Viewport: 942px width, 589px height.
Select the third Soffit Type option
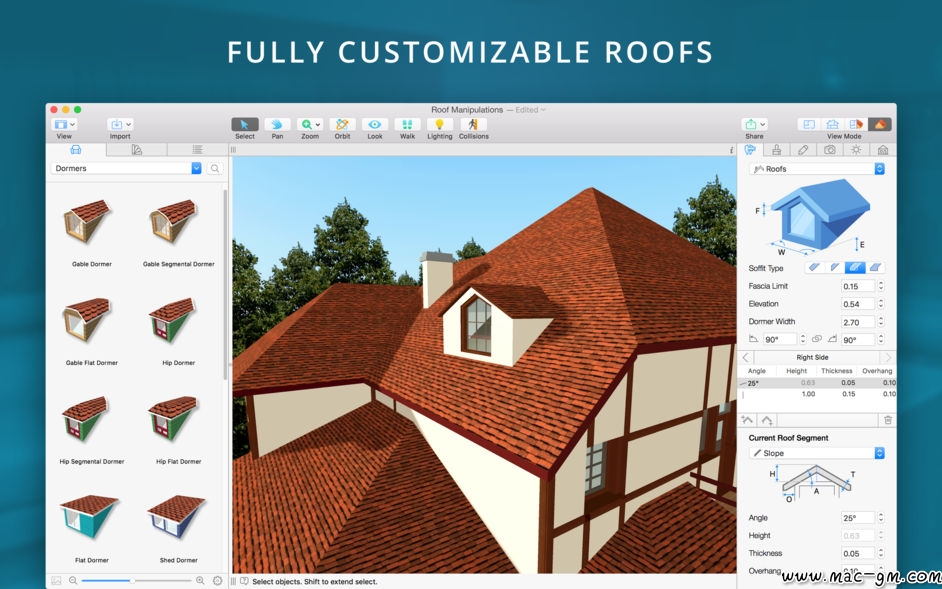(x=855, y=268)
